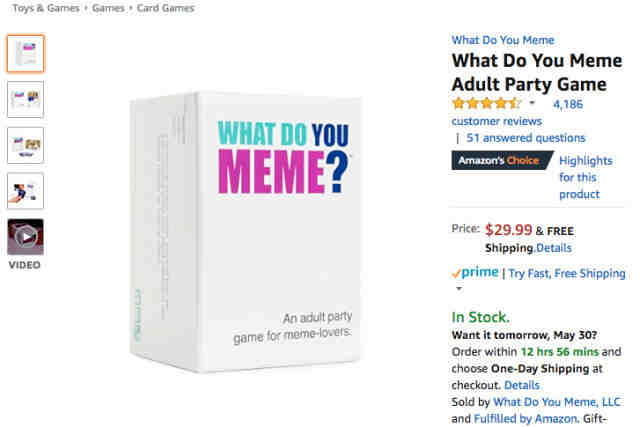Select the second product image thumbnail
The width and height of the screenshot is (640, 427).
tap(25, 100)
